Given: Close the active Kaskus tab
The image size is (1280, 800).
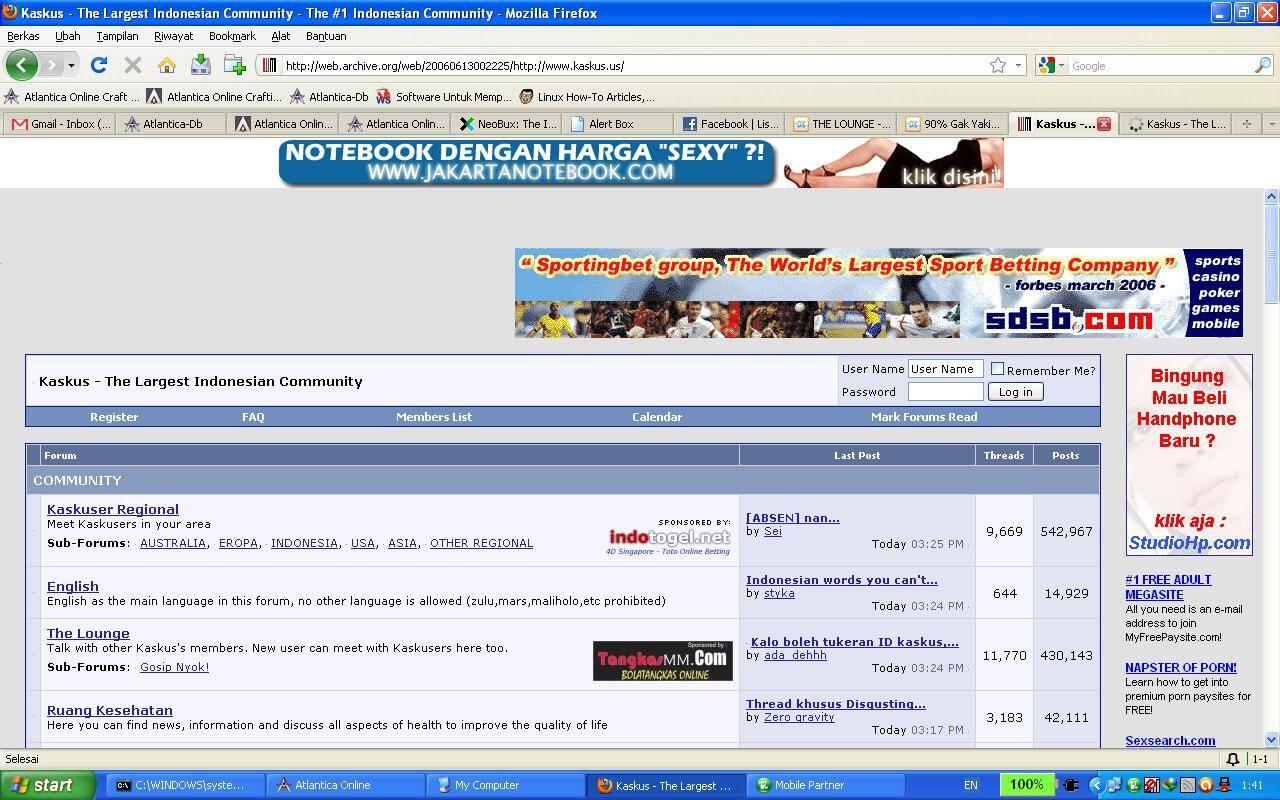Looking at the screenshot, I should [x=1104, y=124].
